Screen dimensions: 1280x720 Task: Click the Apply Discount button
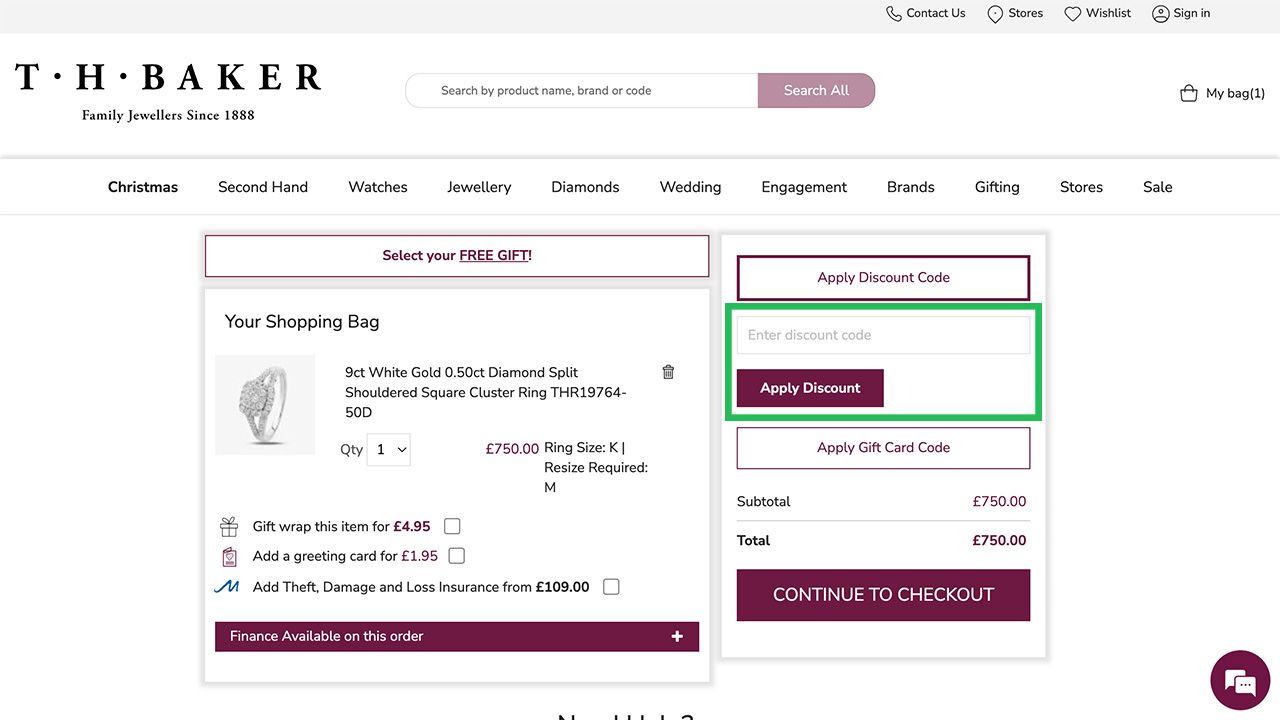tap(810, 388)
